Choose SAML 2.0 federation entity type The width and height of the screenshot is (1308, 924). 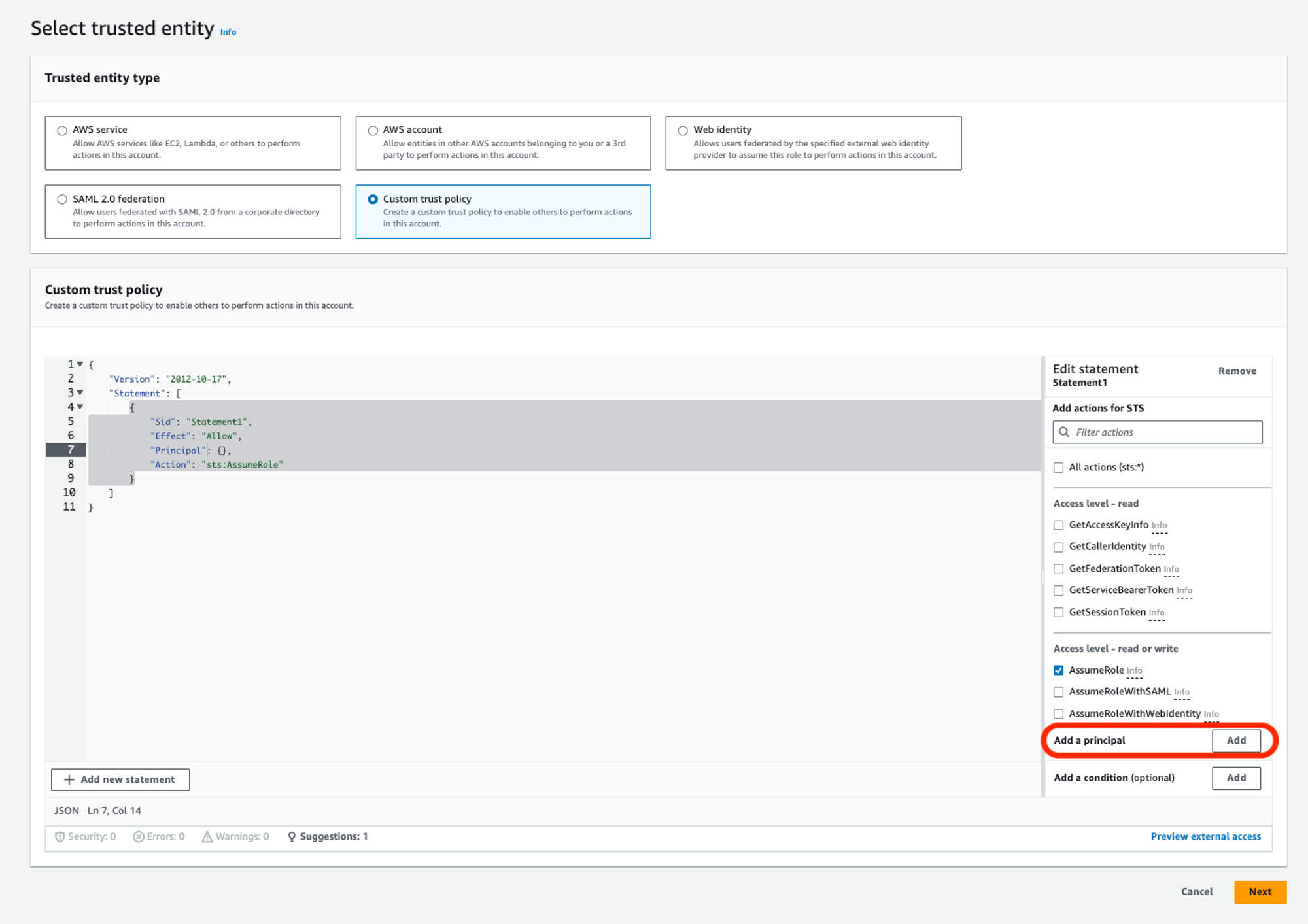pyautogui.click(x=62, y=199)
